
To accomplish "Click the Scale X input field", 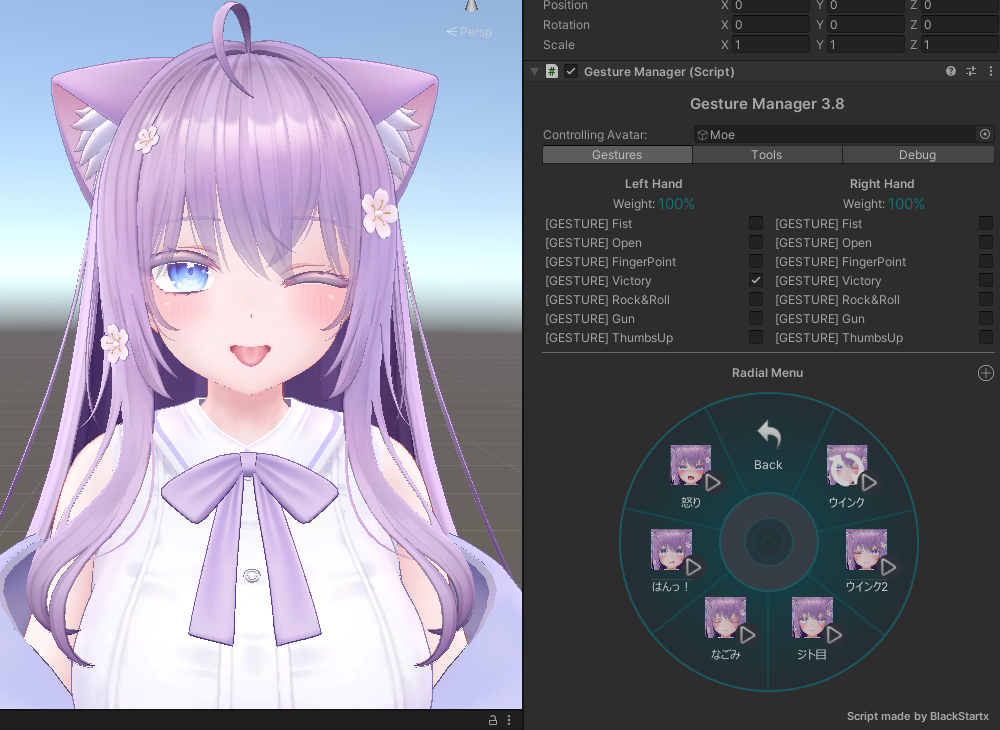I will point(771,45).
